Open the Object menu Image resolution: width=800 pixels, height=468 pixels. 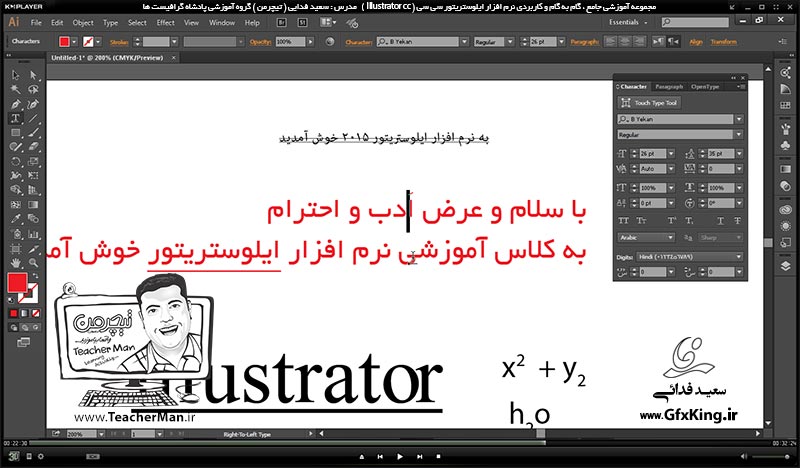click(83, 22)
